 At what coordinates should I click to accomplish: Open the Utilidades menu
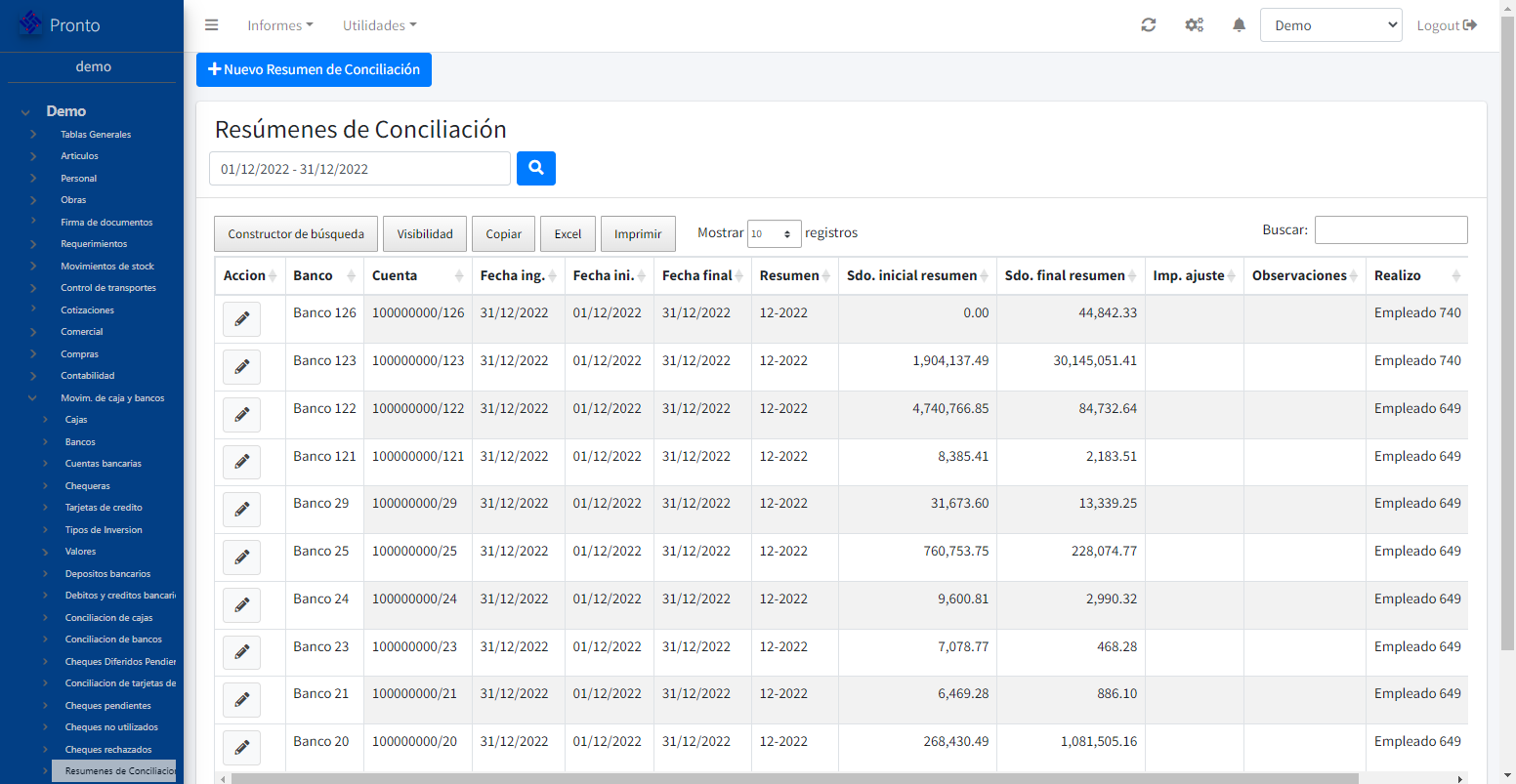(x=379, y=25)
